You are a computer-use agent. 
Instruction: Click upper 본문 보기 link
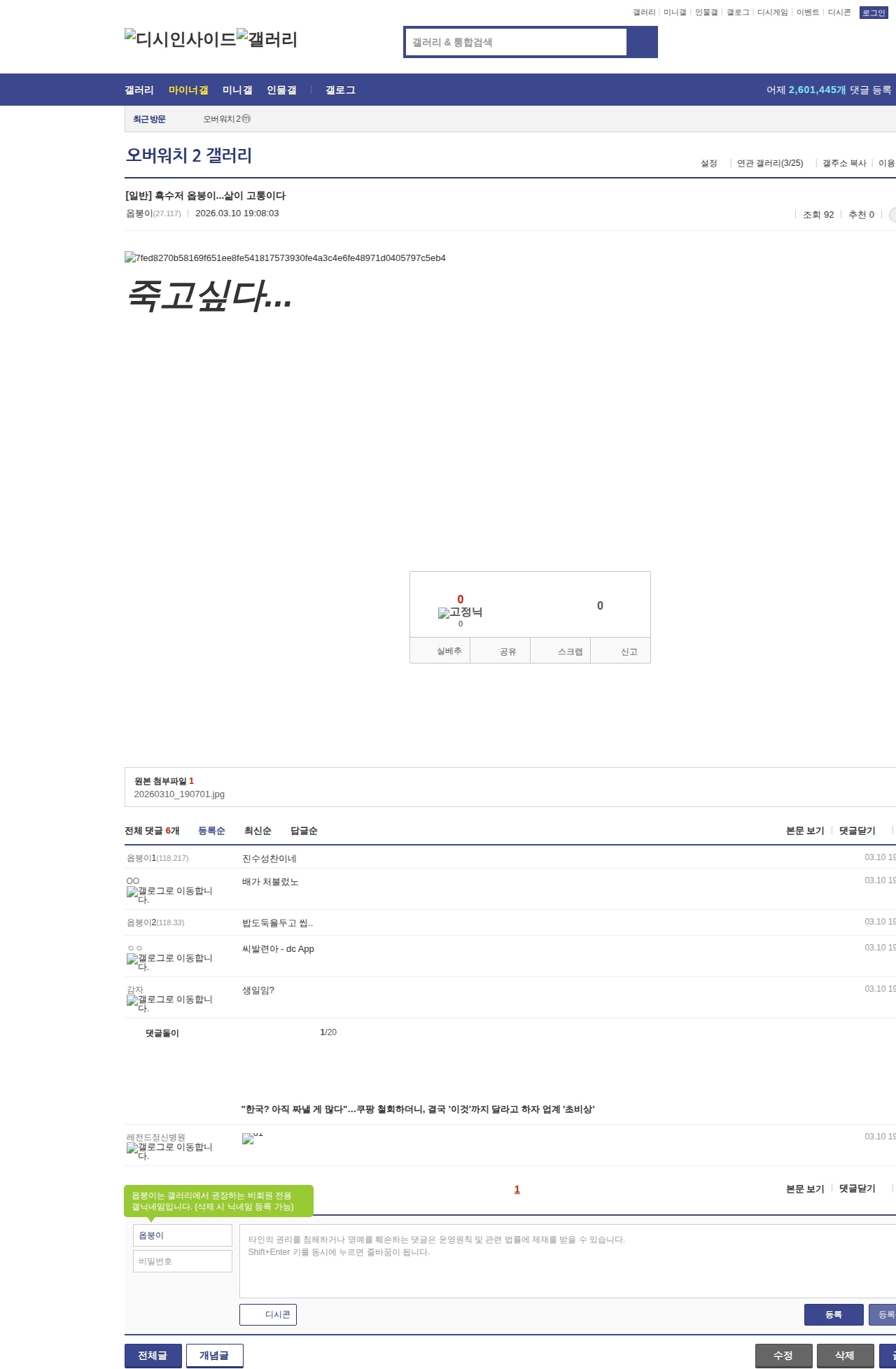coord(805,831)
